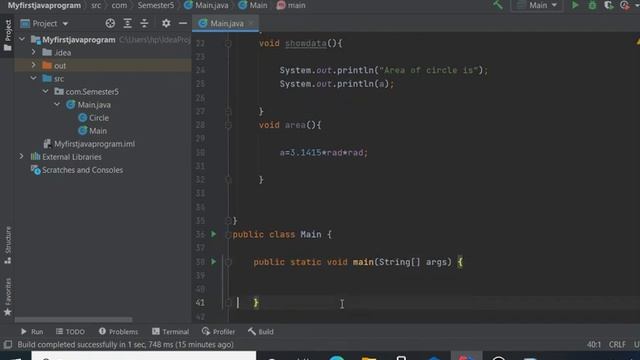The height and width of the screenshot is (360, 640).
Task: Close the Main.java editor tab
Action: 252,24
